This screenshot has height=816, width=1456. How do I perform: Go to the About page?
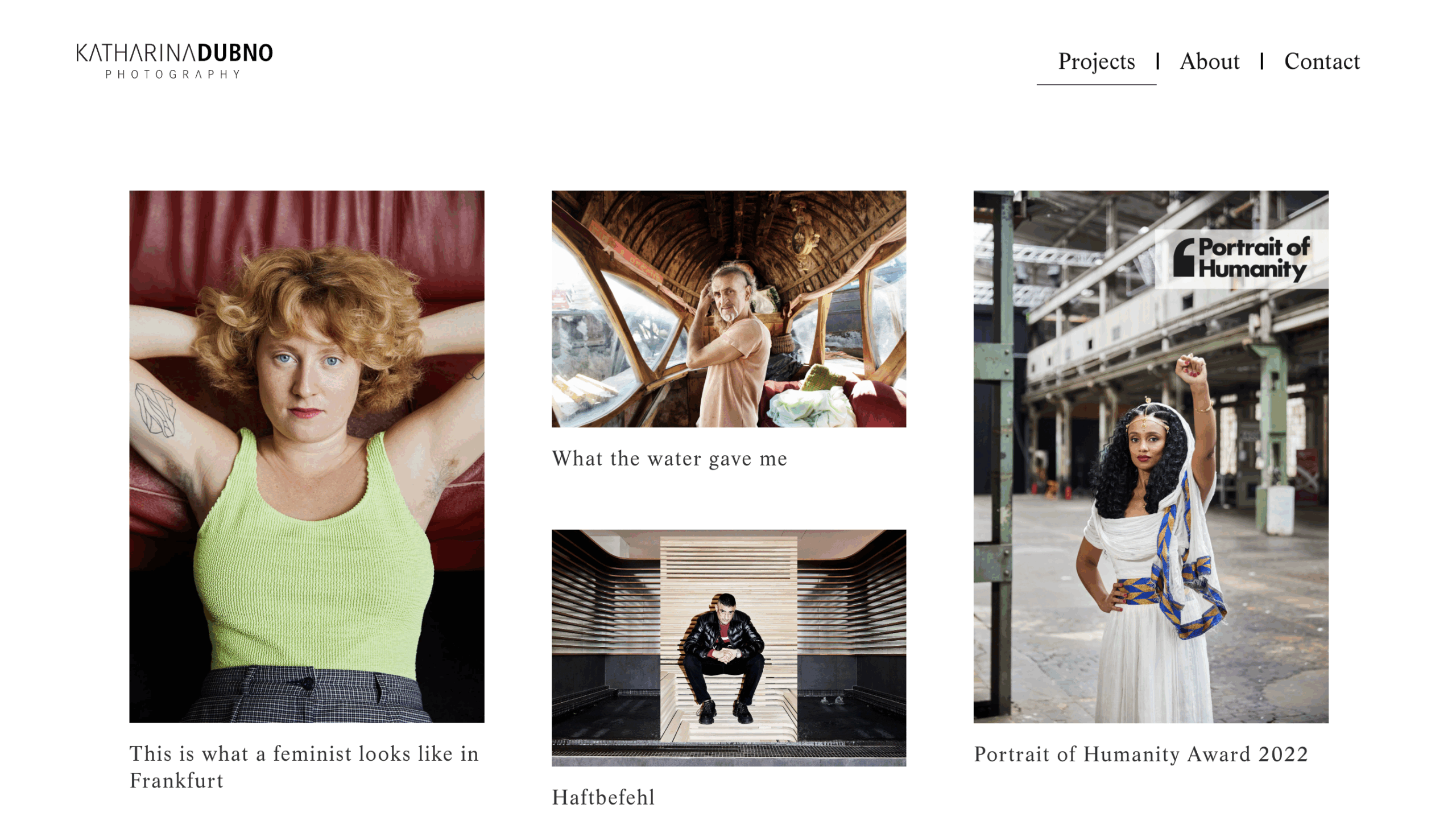[x=1209, y=61]
